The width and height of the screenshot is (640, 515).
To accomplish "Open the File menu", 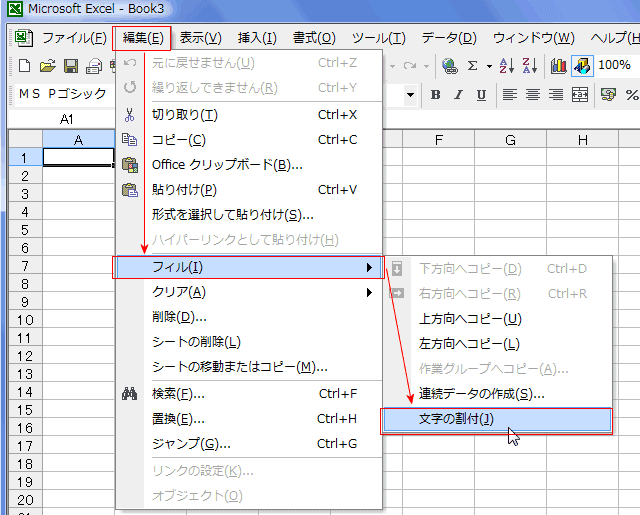I will [x=74, y=38].
